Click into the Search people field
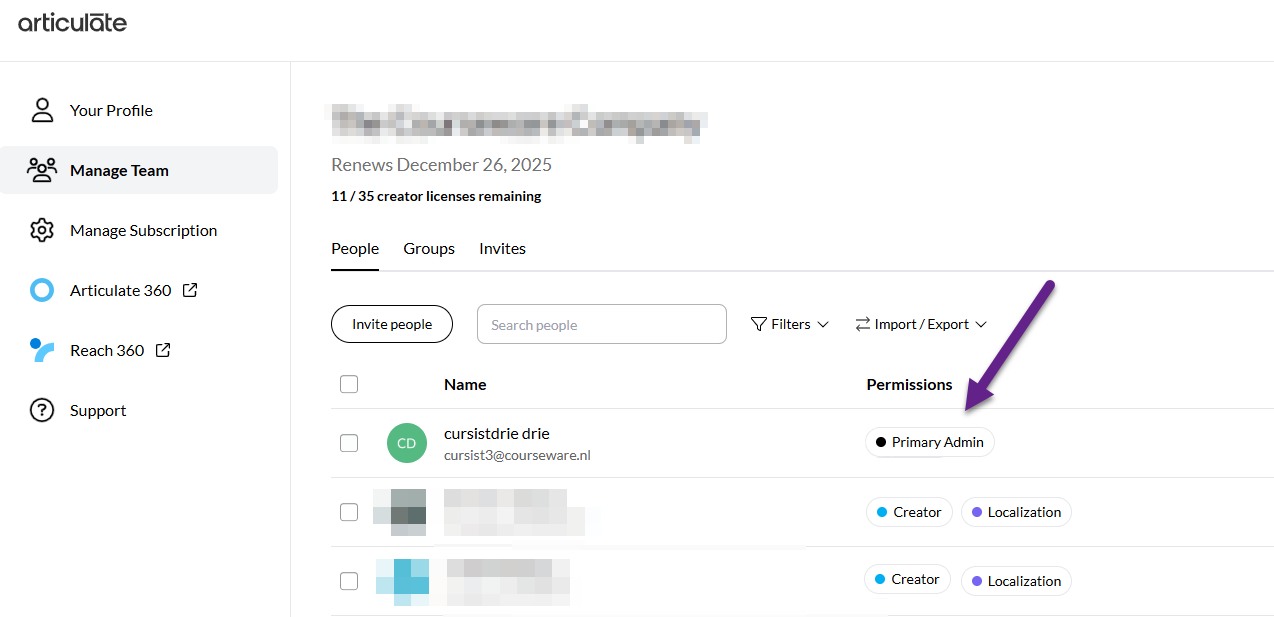Screen dimensions: 1274x617 (x=601, y=324)
